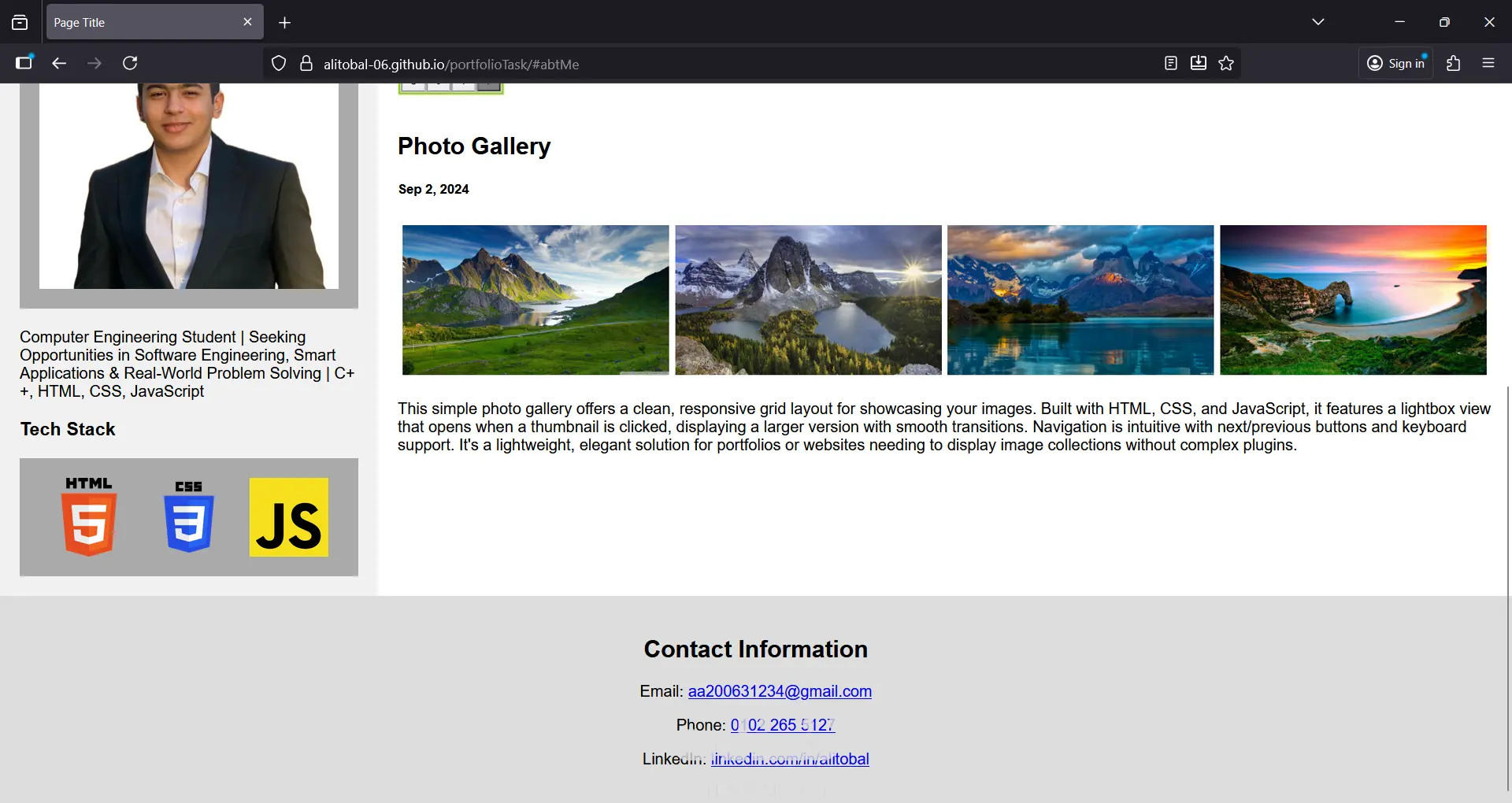
Task: Open the linkedin.com/in/alitobal link
Action: [x=790, y=759]
